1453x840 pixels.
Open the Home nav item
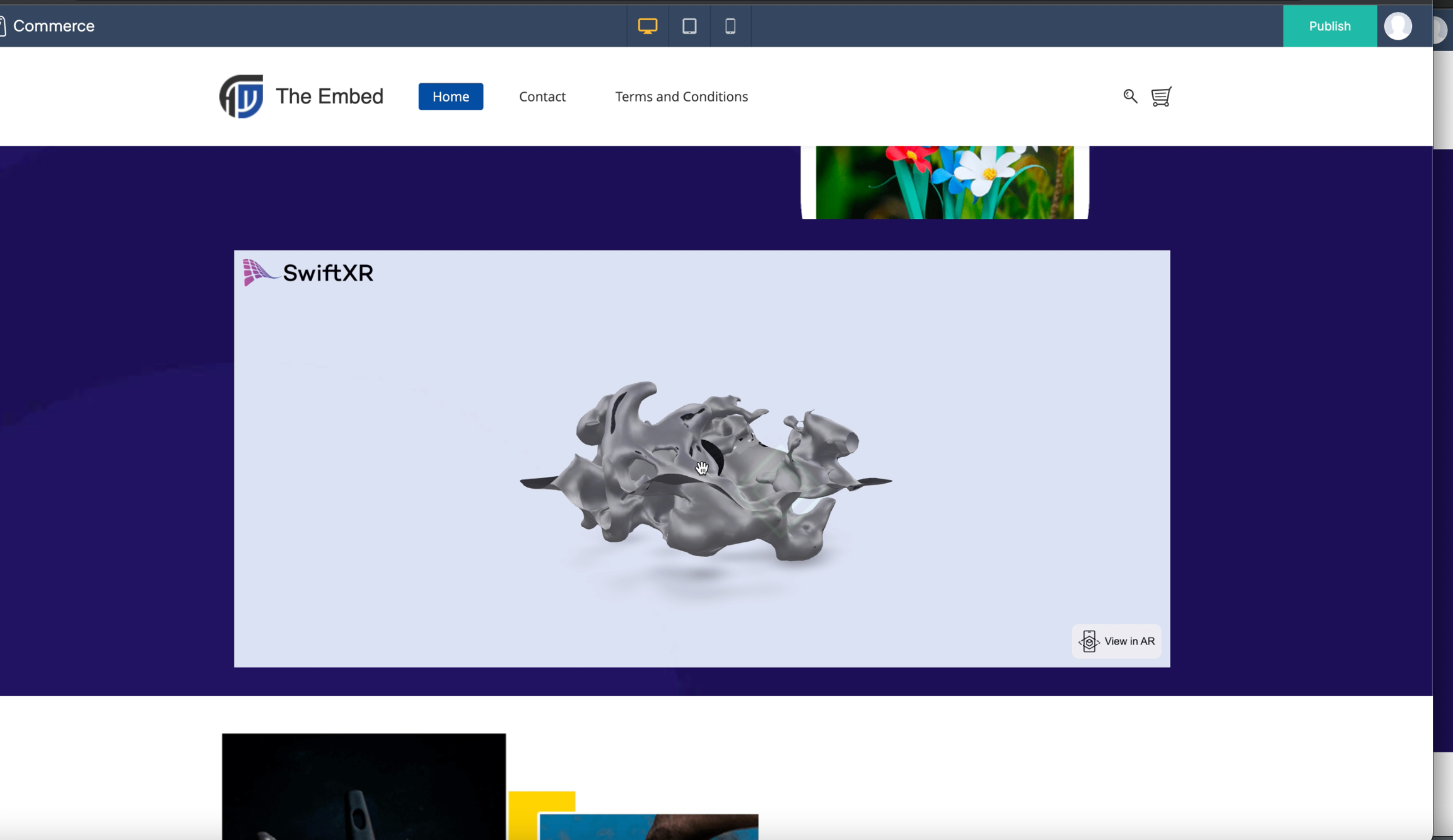(450, 96)
